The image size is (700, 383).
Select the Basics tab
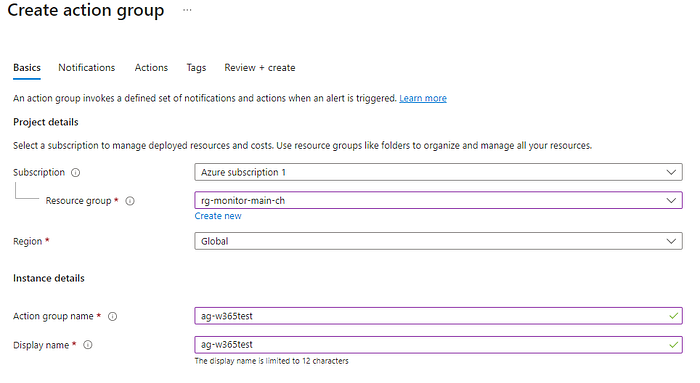pos(27,67)
